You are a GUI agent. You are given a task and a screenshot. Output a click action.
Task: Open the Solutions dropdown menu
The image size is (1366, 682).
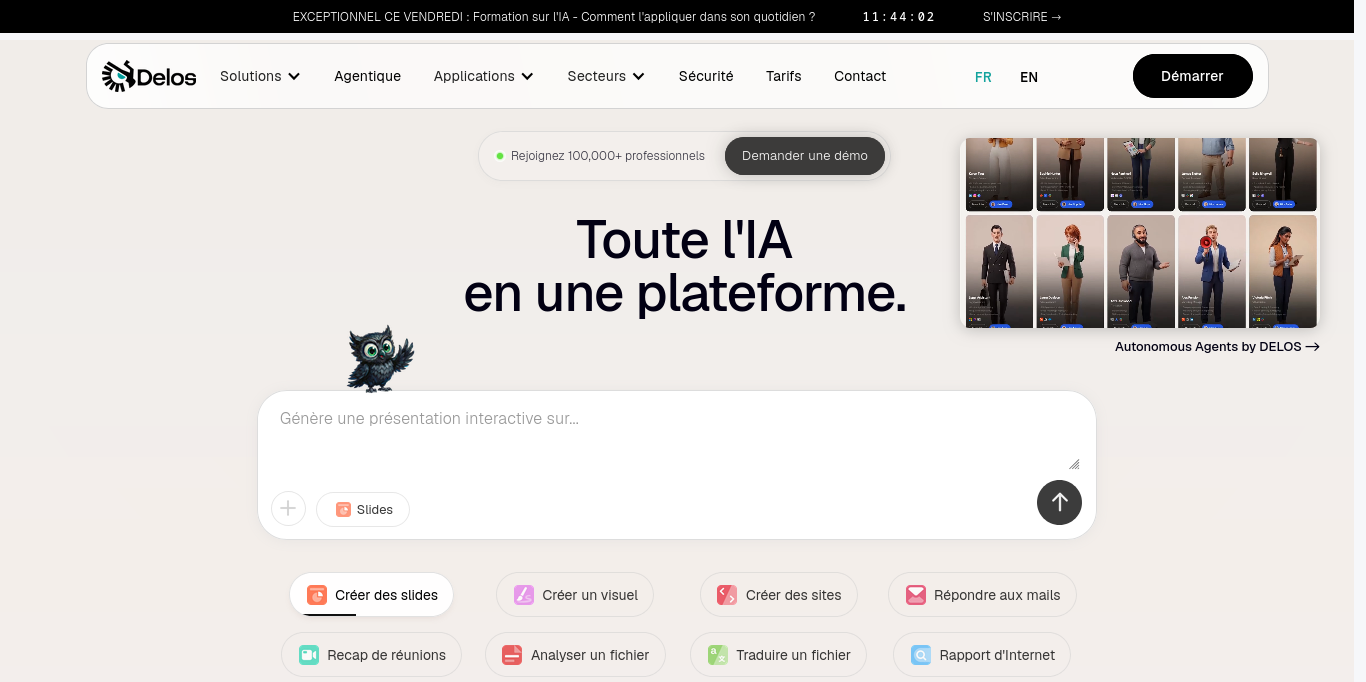pyautogui.click(x=260, y=76)
